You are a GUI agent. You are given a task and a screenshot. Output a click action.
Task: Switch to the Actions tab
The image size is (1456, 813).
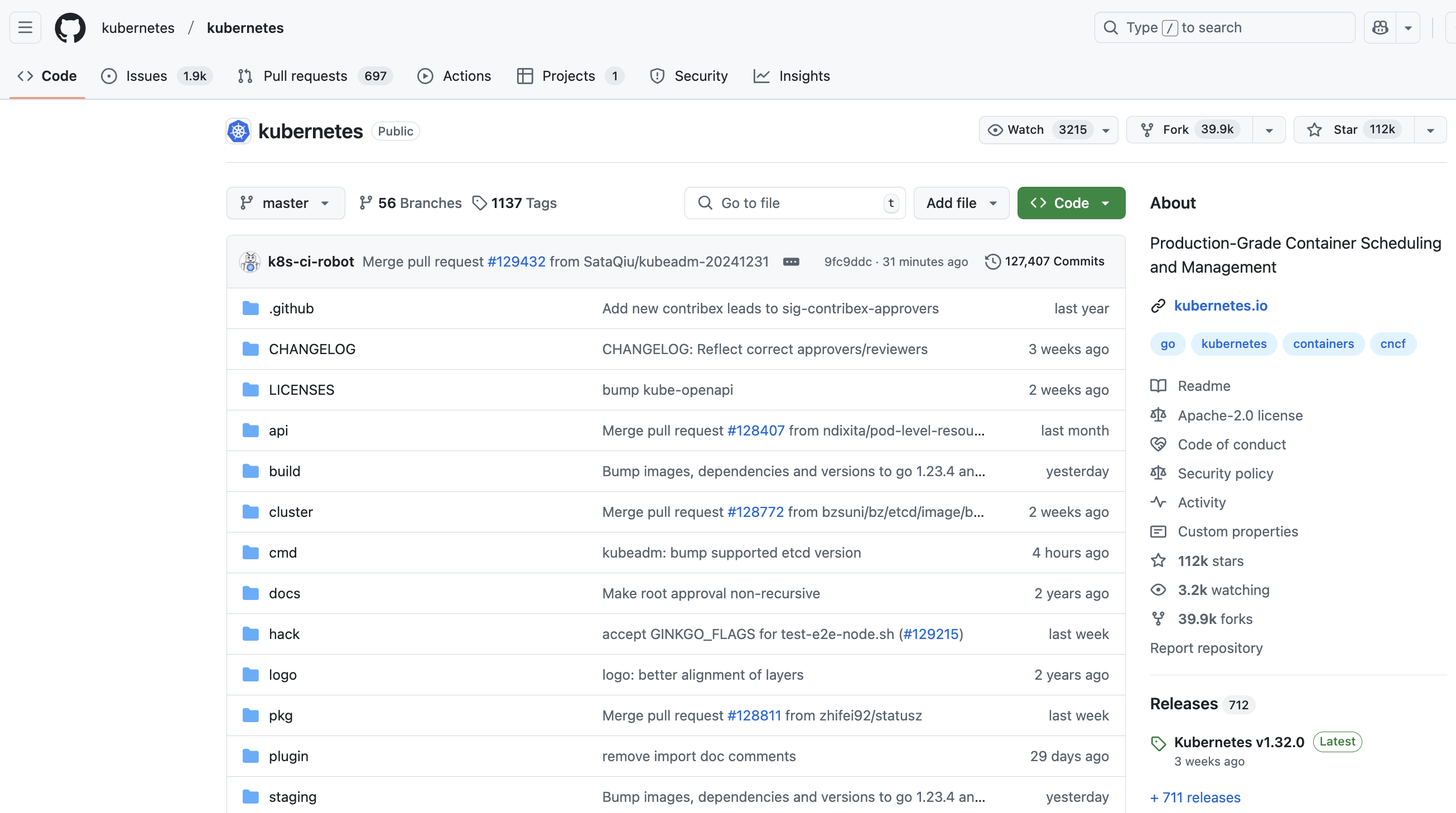[x=454, y=76]
